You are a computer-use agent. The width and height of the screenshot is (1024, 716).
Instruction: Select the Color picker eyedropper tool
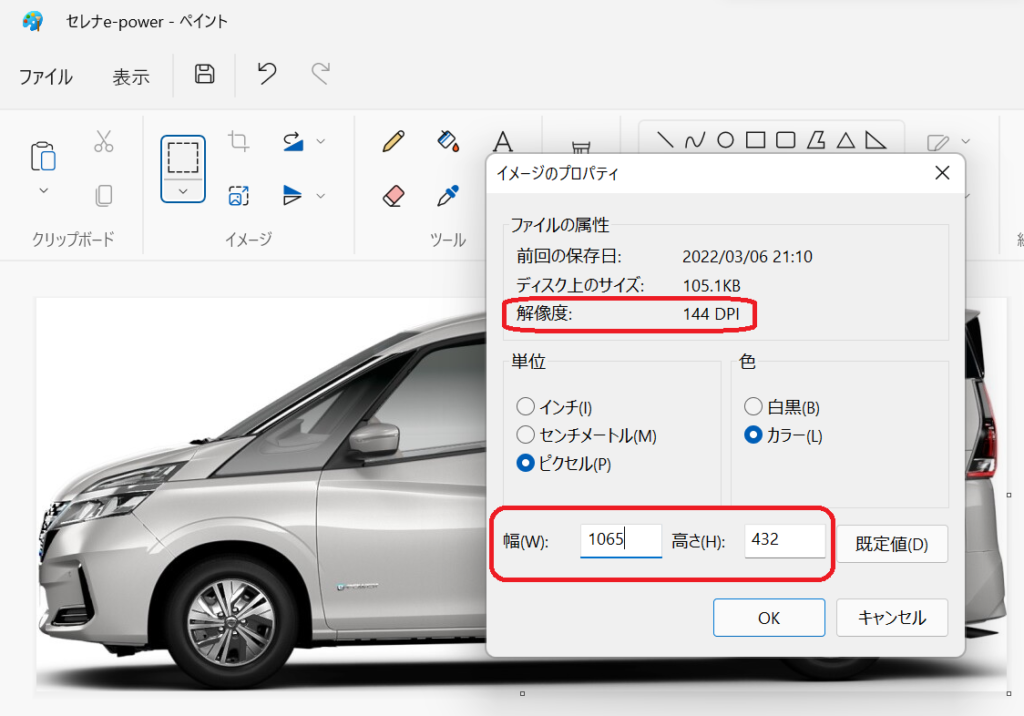(448, 195)
